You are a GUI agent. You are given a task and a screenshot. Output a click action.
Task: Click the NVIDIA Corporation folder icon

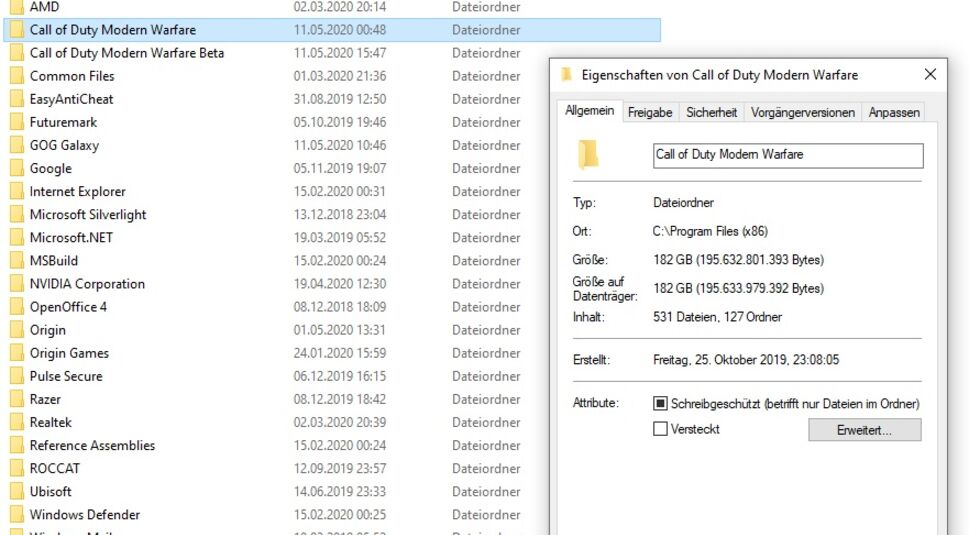[x=16, y=284]
